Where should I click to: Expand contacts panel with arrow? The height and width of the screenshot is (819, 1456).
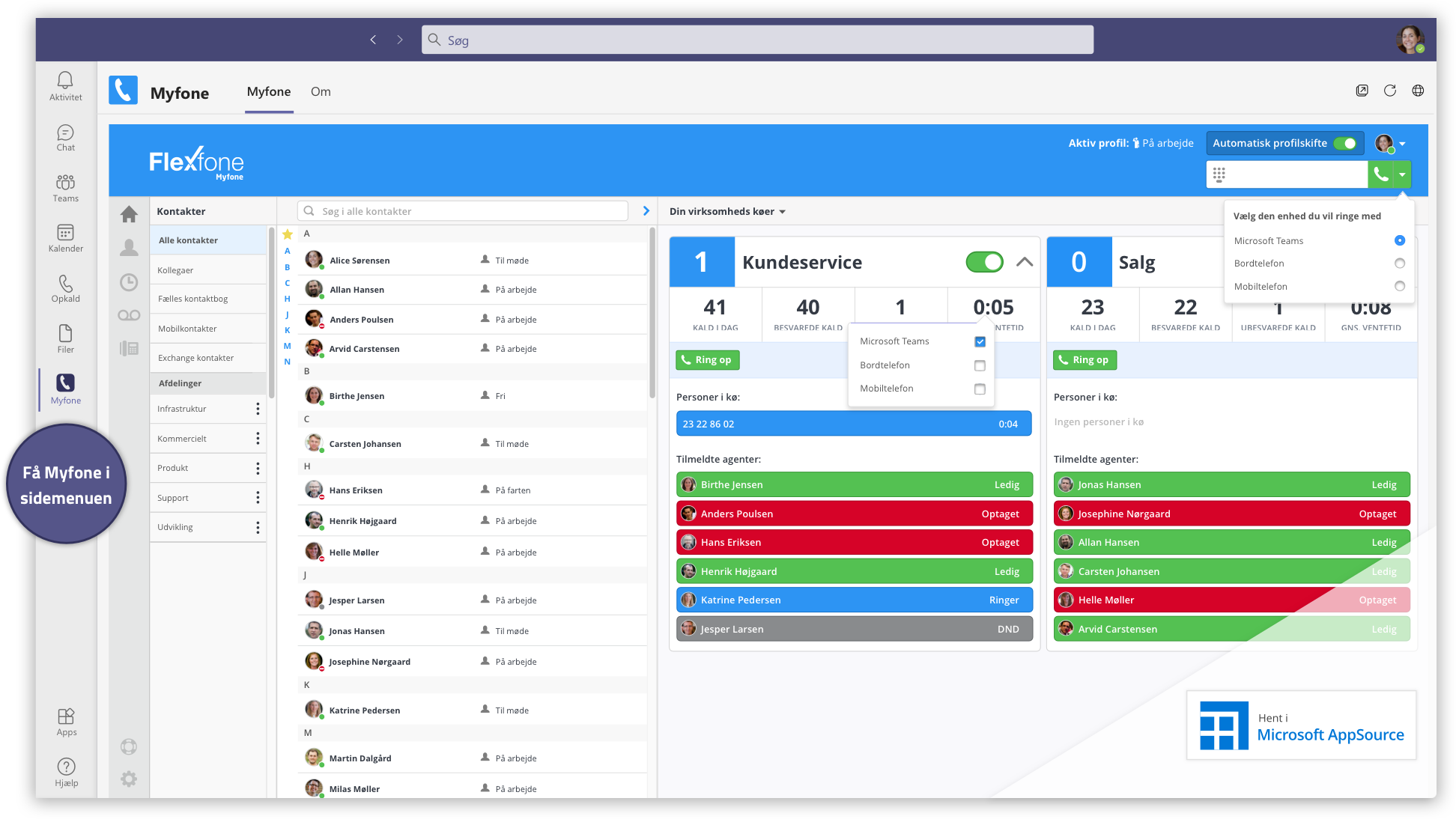point(646,211)
